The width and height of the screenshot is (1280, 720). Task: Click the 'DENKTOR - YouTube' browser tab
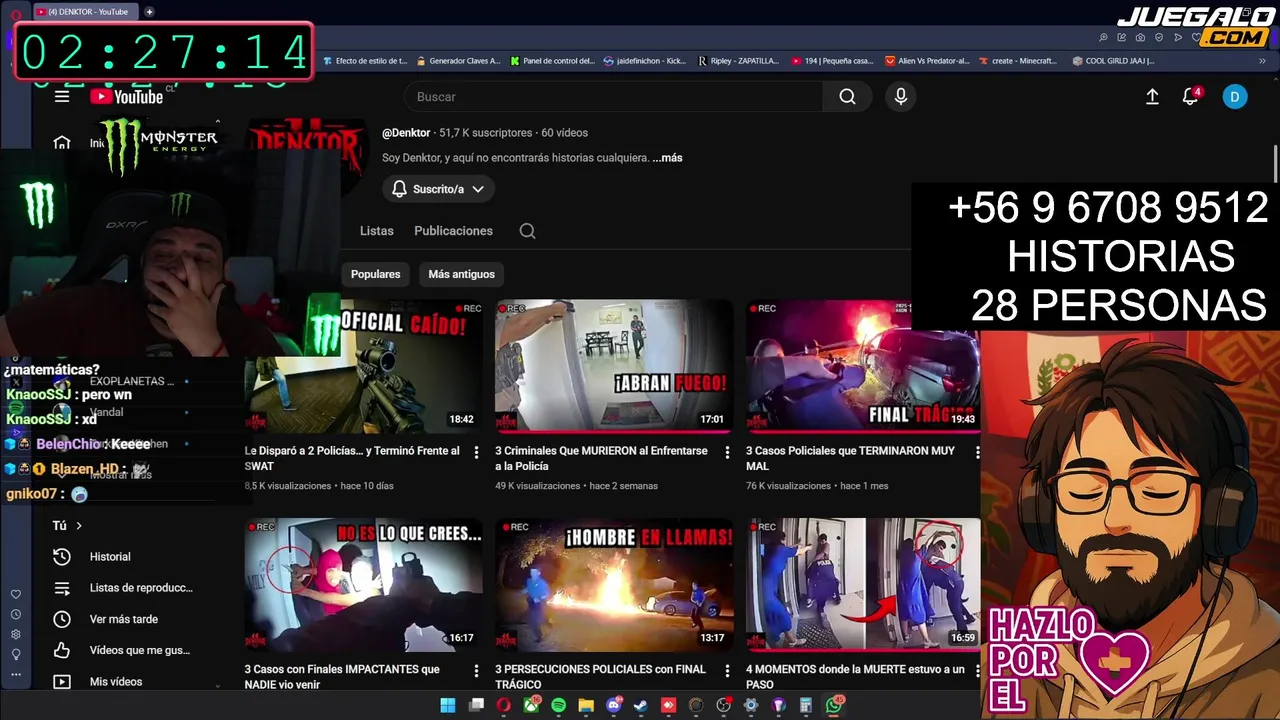[x=87, y=12]
